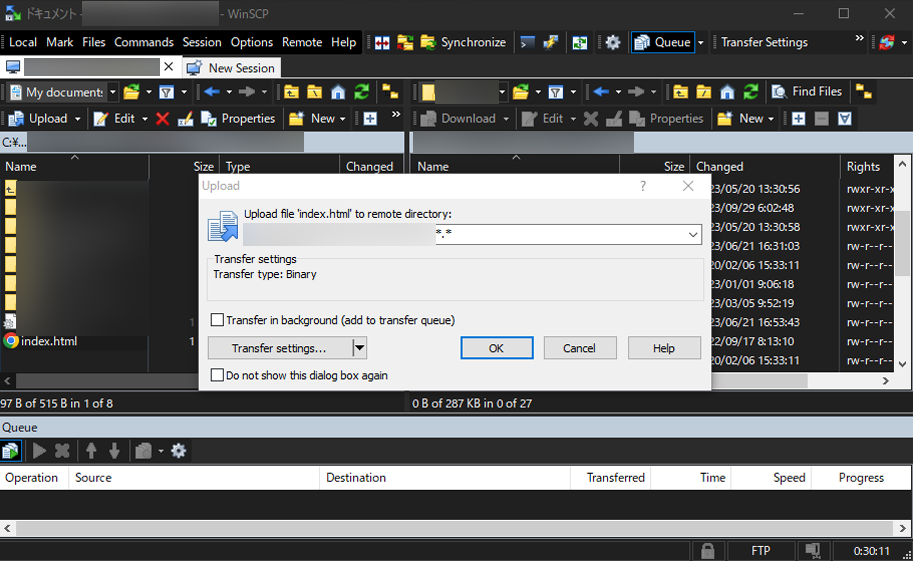
Task: Close the current session tab X
Action: tap(169, 67)
